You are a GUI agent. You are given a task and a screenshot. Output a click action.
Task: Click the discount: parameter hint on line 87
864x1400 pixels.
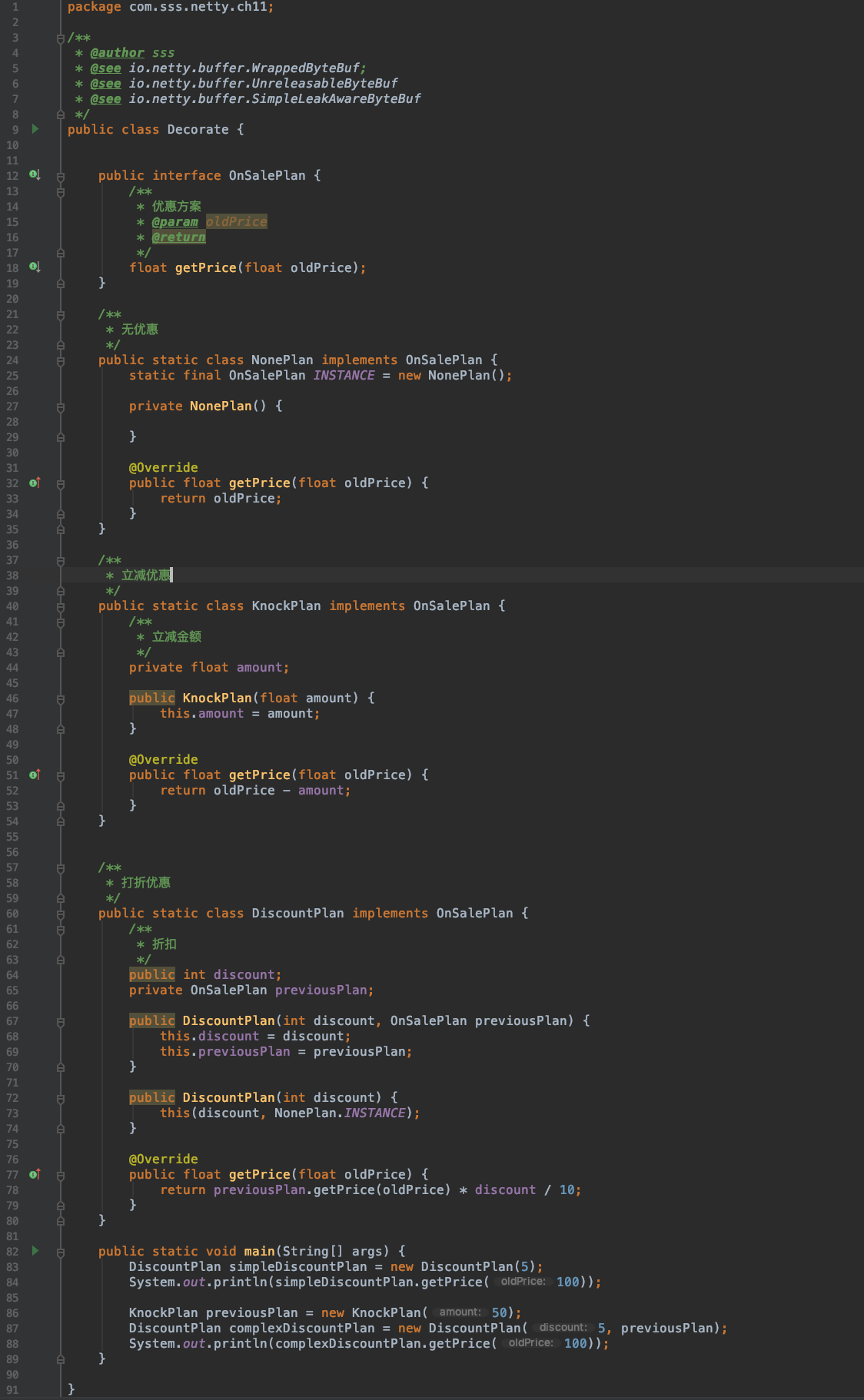coord(563,1328)
